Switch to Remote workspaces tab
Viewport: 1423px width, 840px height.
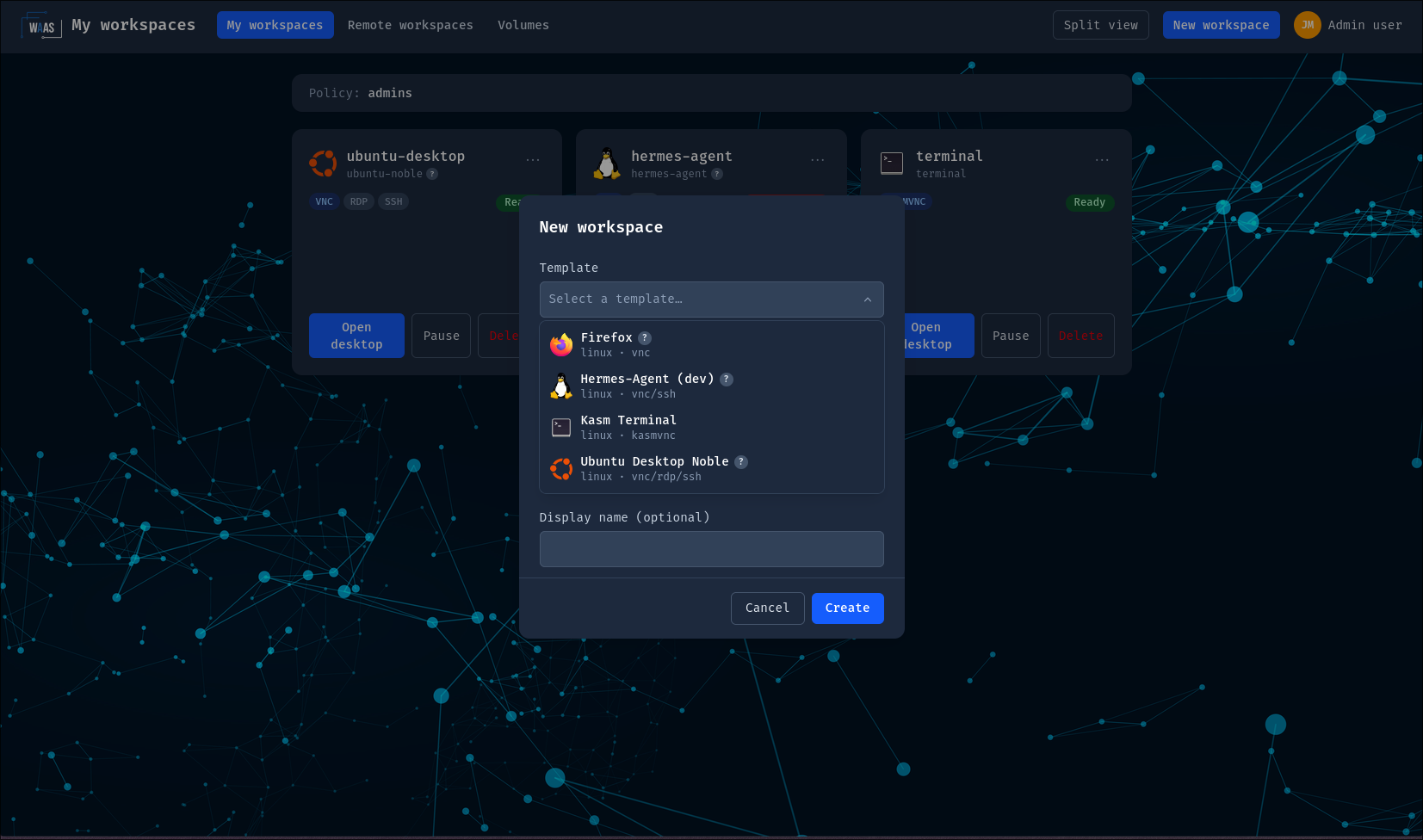[x=410, y=25]
